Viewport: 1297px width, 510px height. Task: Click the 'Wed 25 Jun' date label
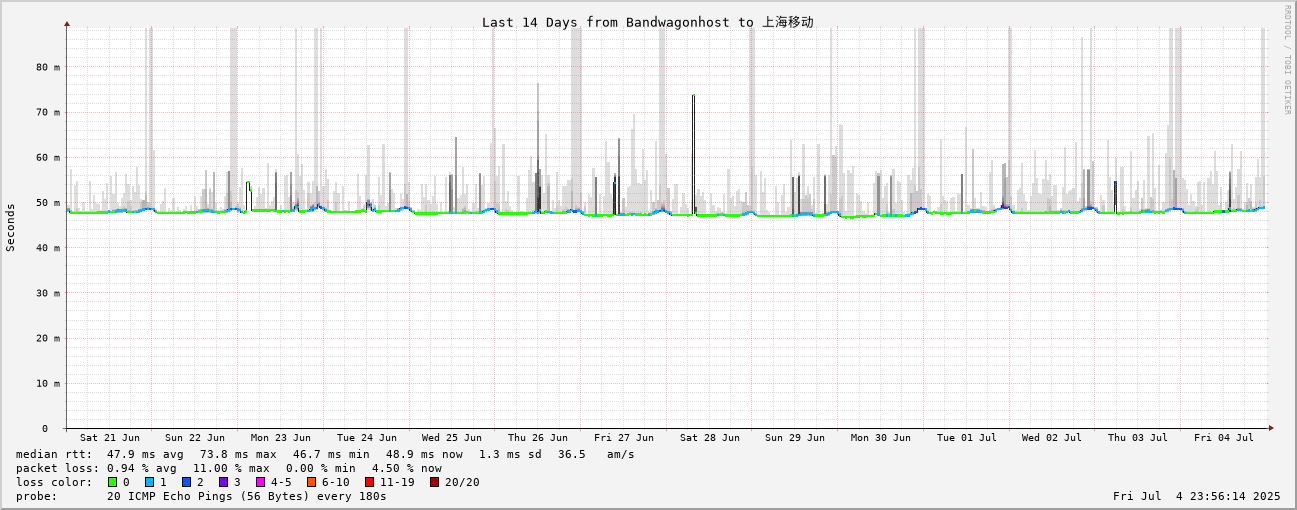pos(452,438)
